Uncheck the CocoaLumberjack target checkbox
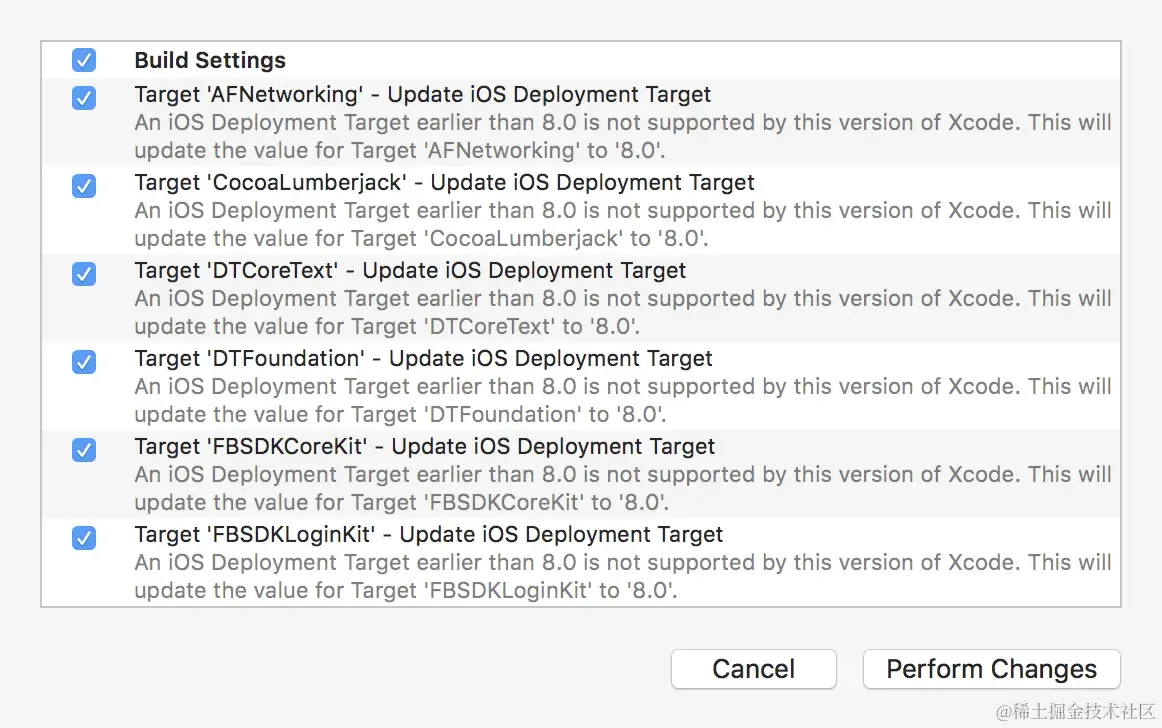1162x728 pixels. [84, 186]
